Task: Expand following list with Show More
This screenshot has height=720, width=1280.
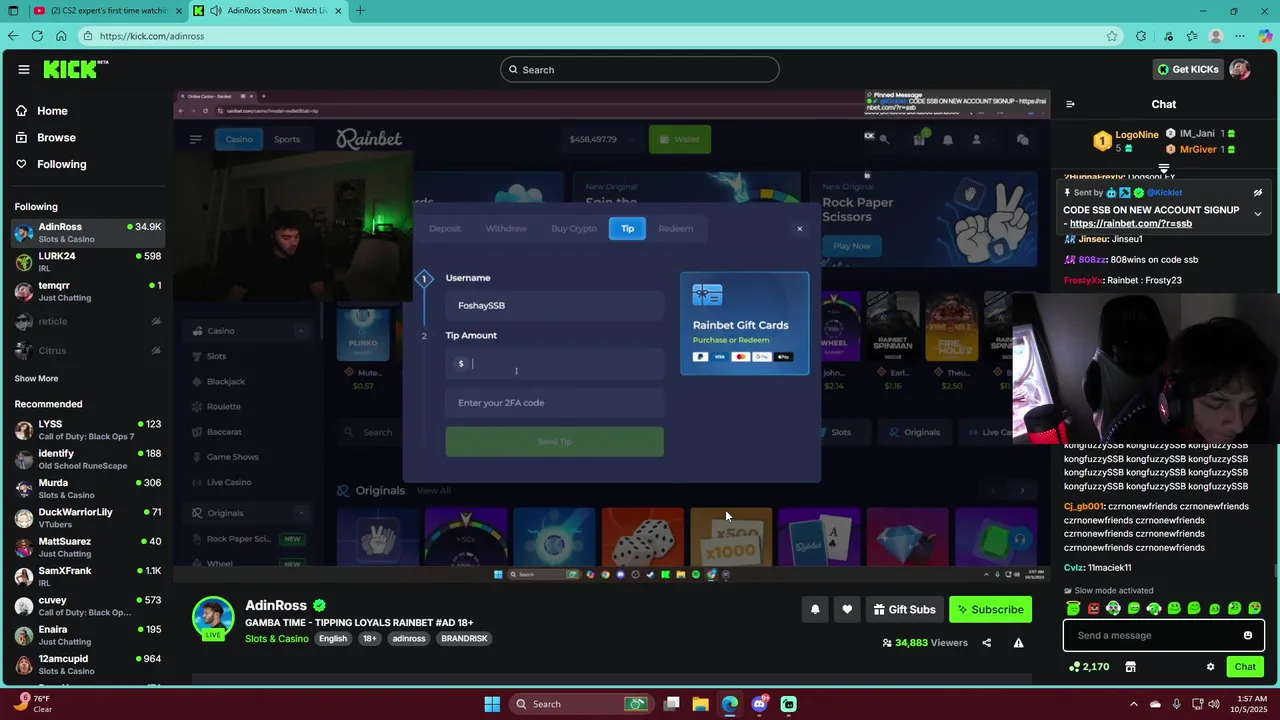Action: coord(36,379)
